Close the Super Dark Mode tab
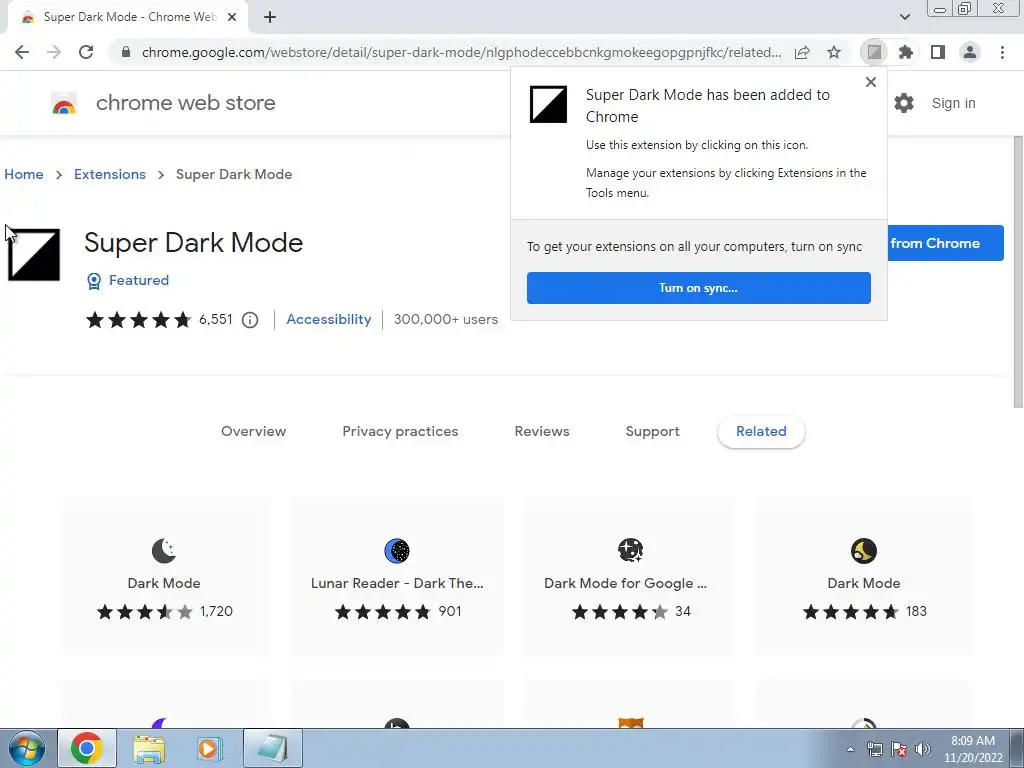 coord(232,18)
